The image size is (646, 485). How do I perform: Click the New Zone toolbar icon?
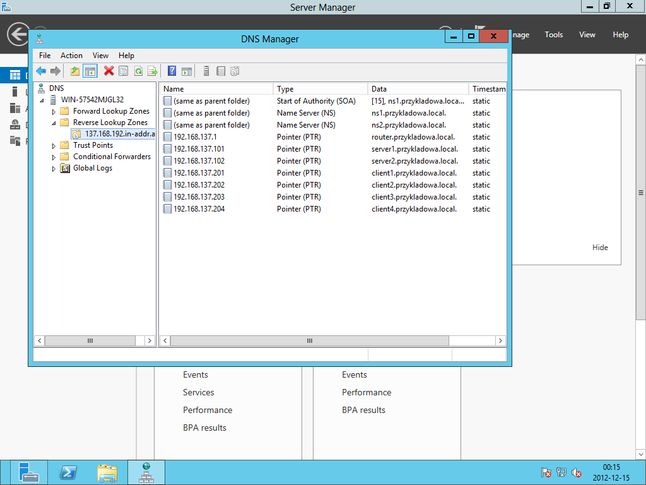(x=235, y=71)
